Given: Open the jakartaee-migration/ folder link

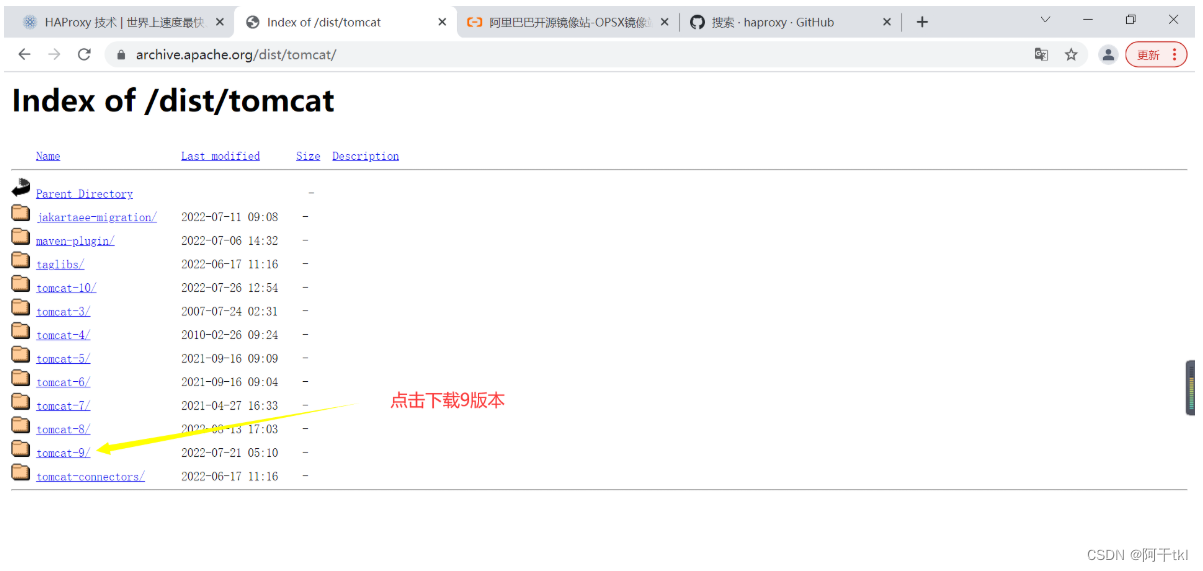Looking at the screenshot, I should point(96,217).
